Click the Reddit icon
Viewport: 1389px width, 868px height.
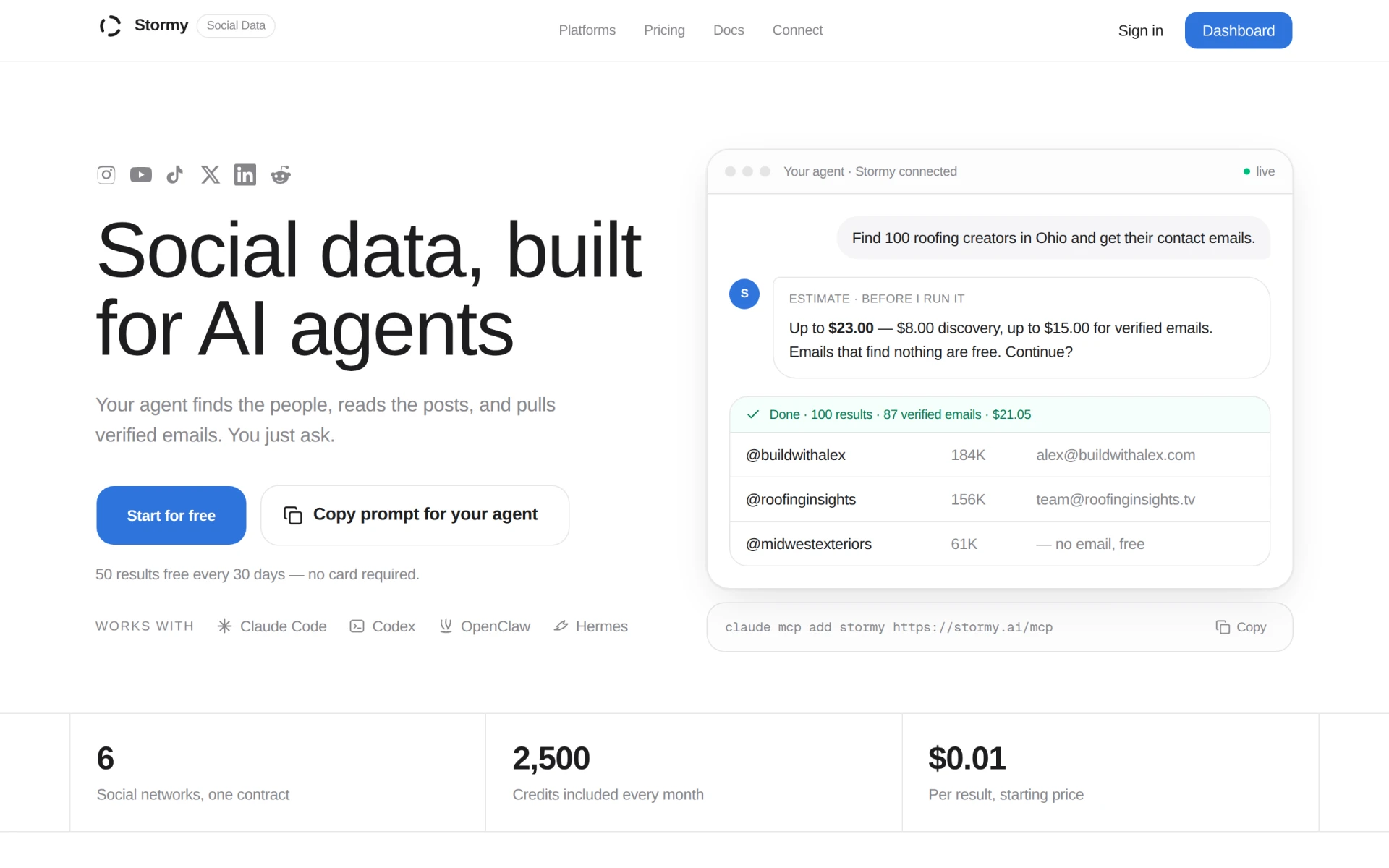point(281,174)
